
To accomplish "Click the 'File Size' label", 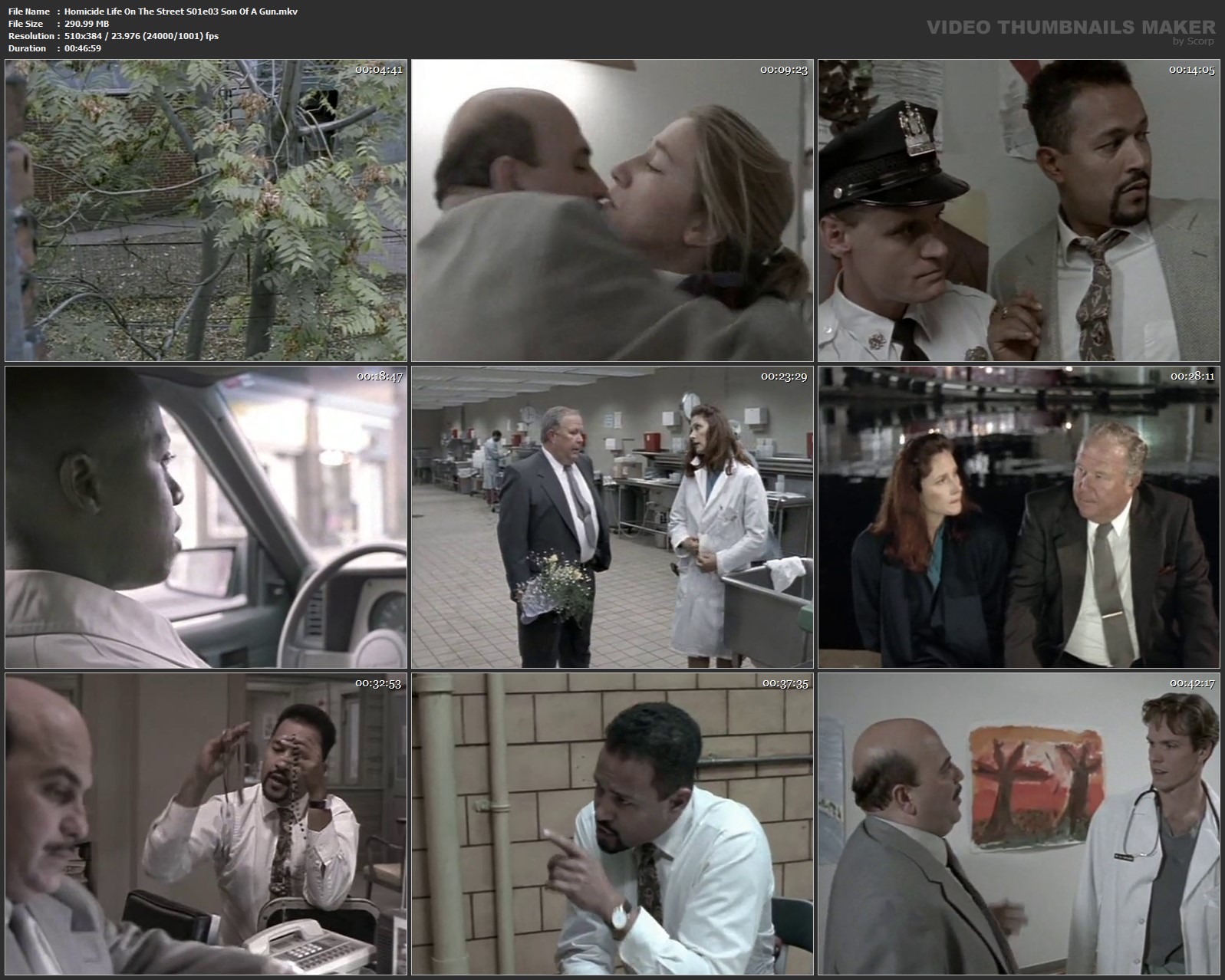I will click(25, 24).
